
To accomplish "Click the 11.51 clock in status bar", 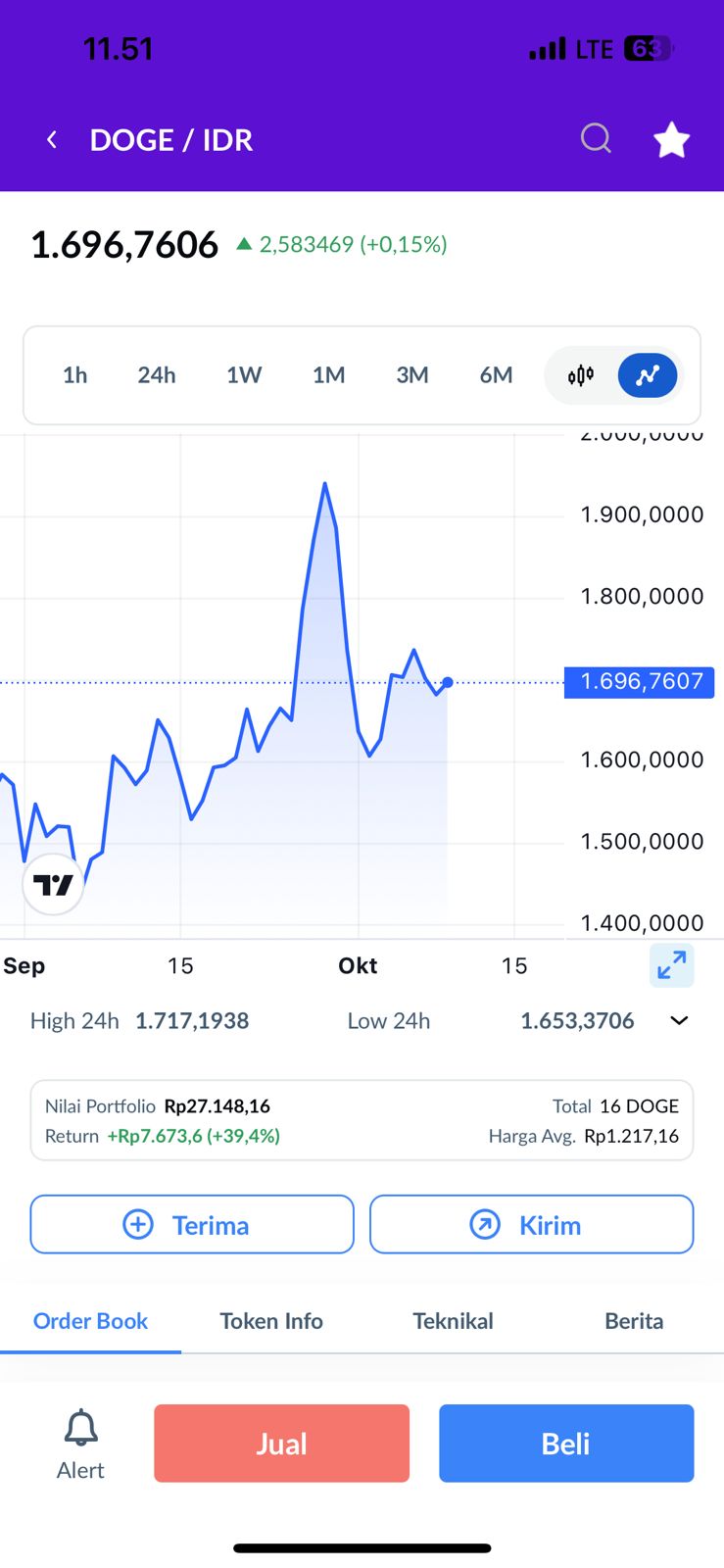I will point(119,49).
